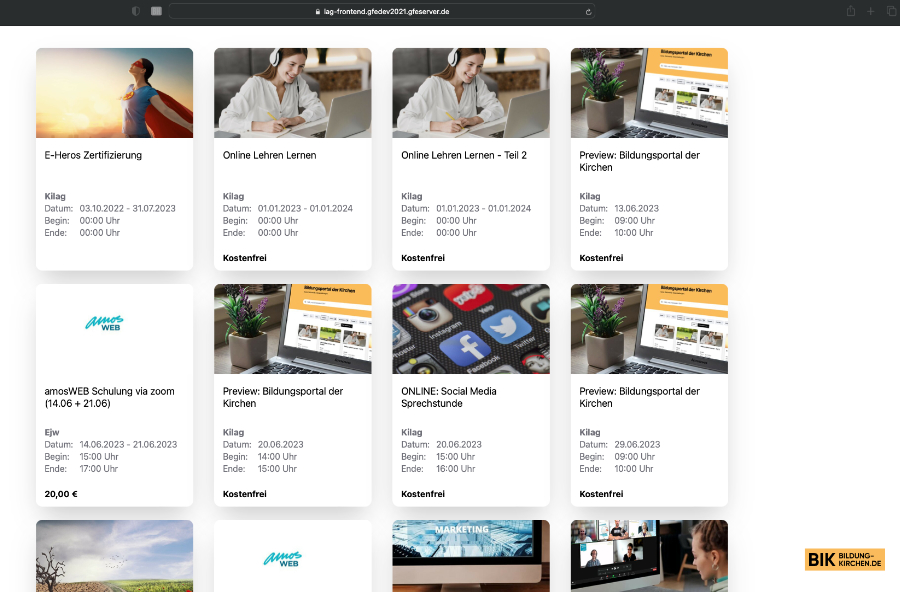
Task: Open the Bildungsportal preview dated 13.06.2023
Action: click(639, 161)
